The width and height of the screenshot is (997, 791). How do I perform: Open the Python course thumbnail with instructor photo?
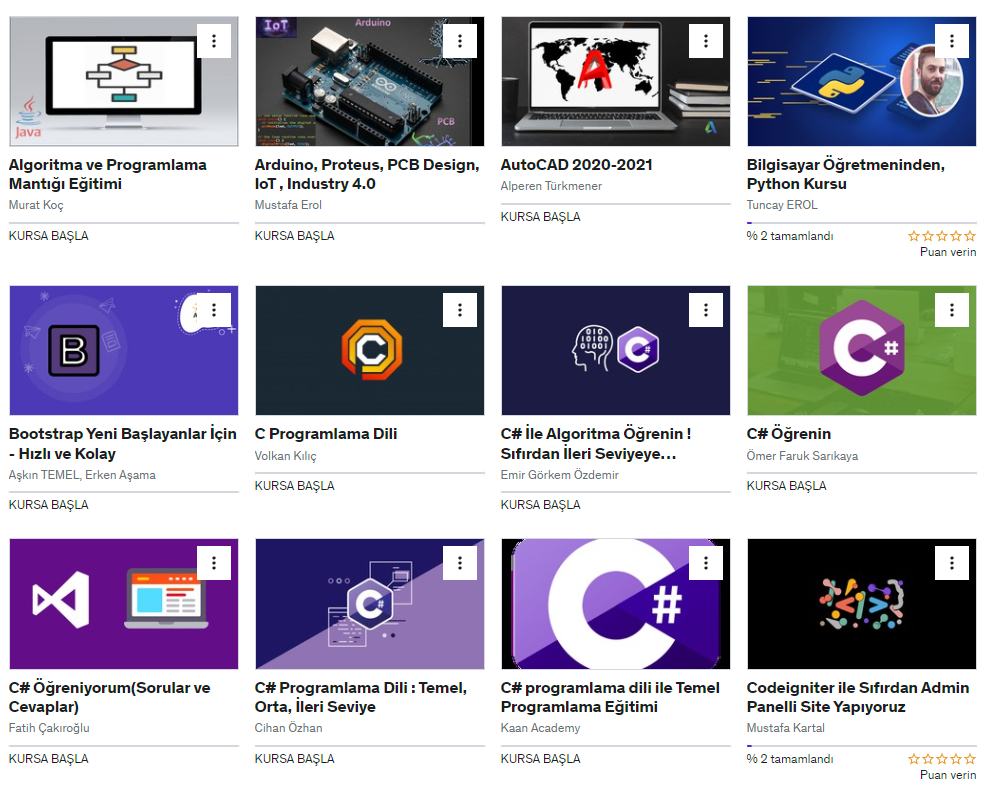pos(862,81)
